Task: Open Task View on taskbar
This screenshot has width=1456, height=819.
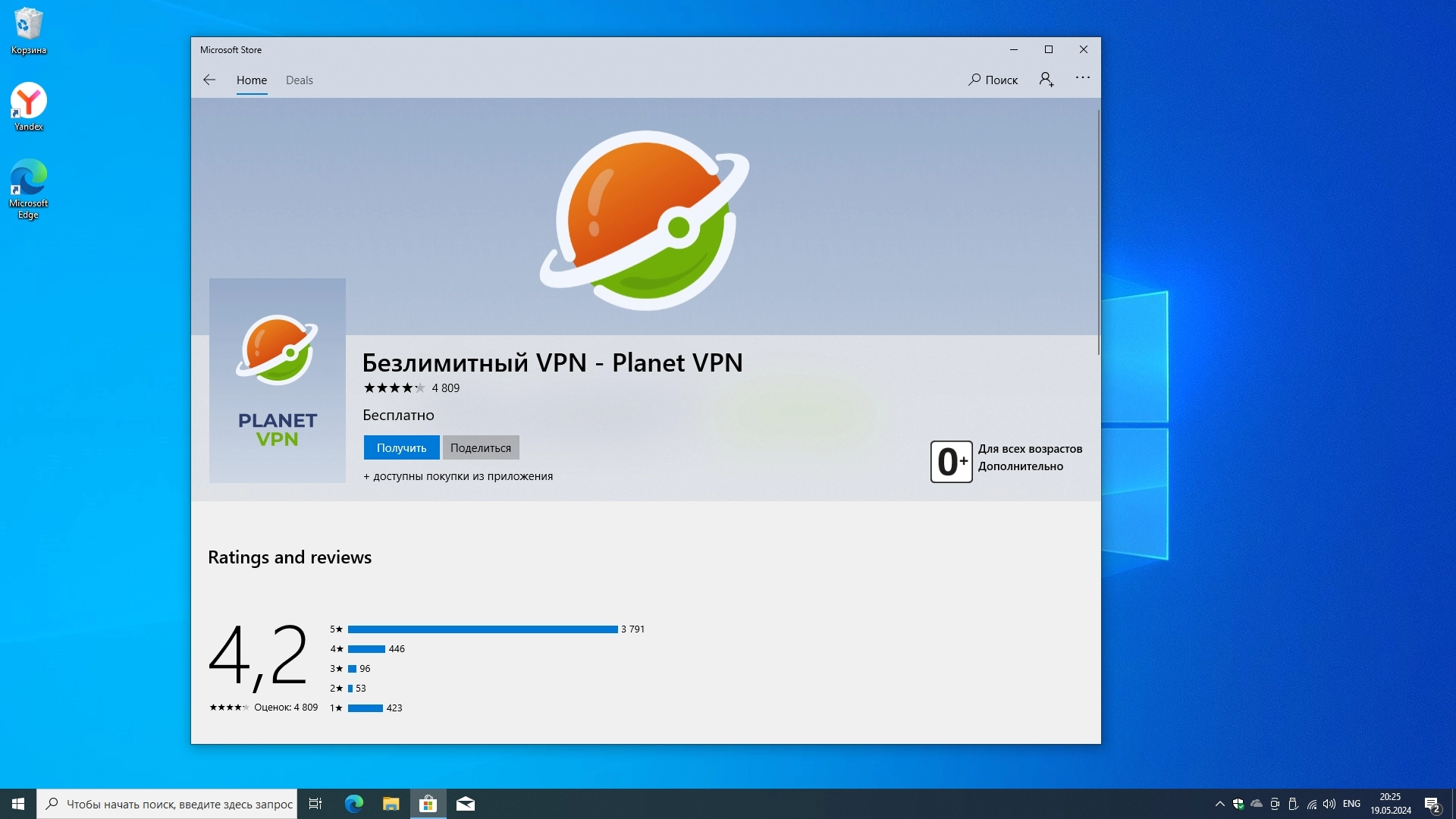Action: 315,804
